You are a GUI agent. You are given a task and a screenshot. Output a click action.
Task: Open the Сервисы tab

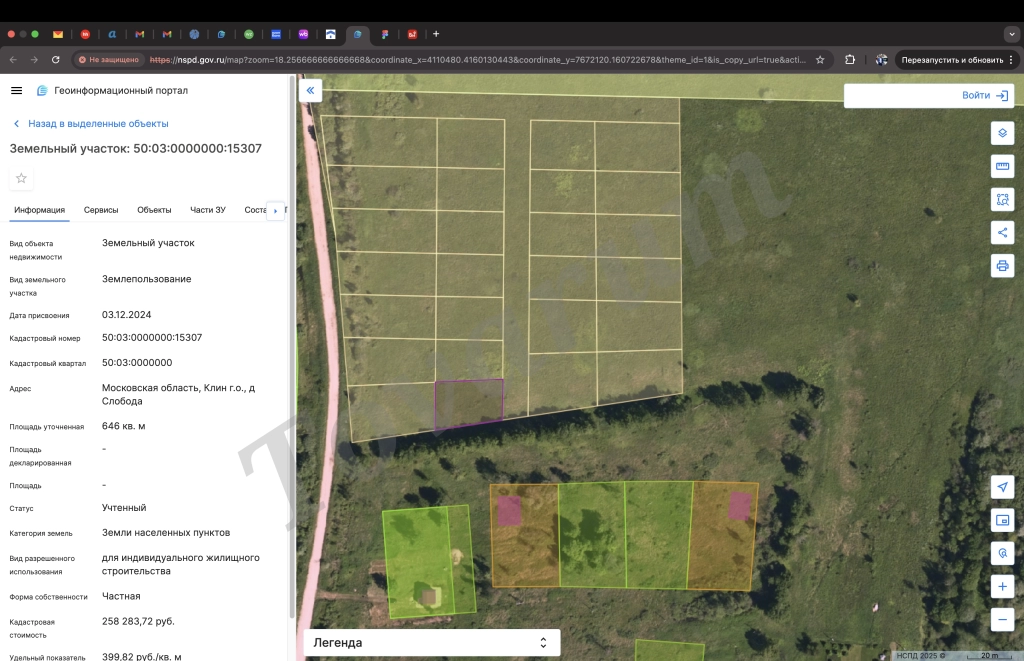(x=101, y=210)
